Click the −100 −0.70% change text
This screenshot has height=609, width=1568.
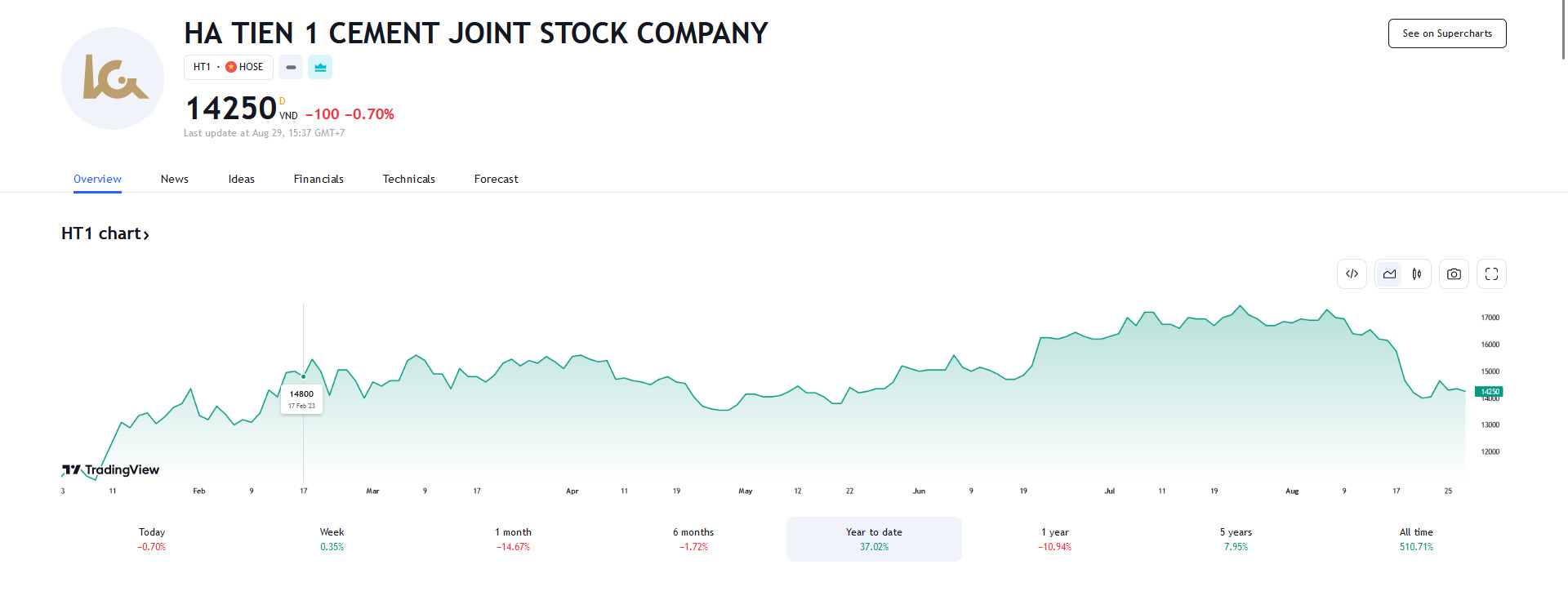tap(350, 114)
